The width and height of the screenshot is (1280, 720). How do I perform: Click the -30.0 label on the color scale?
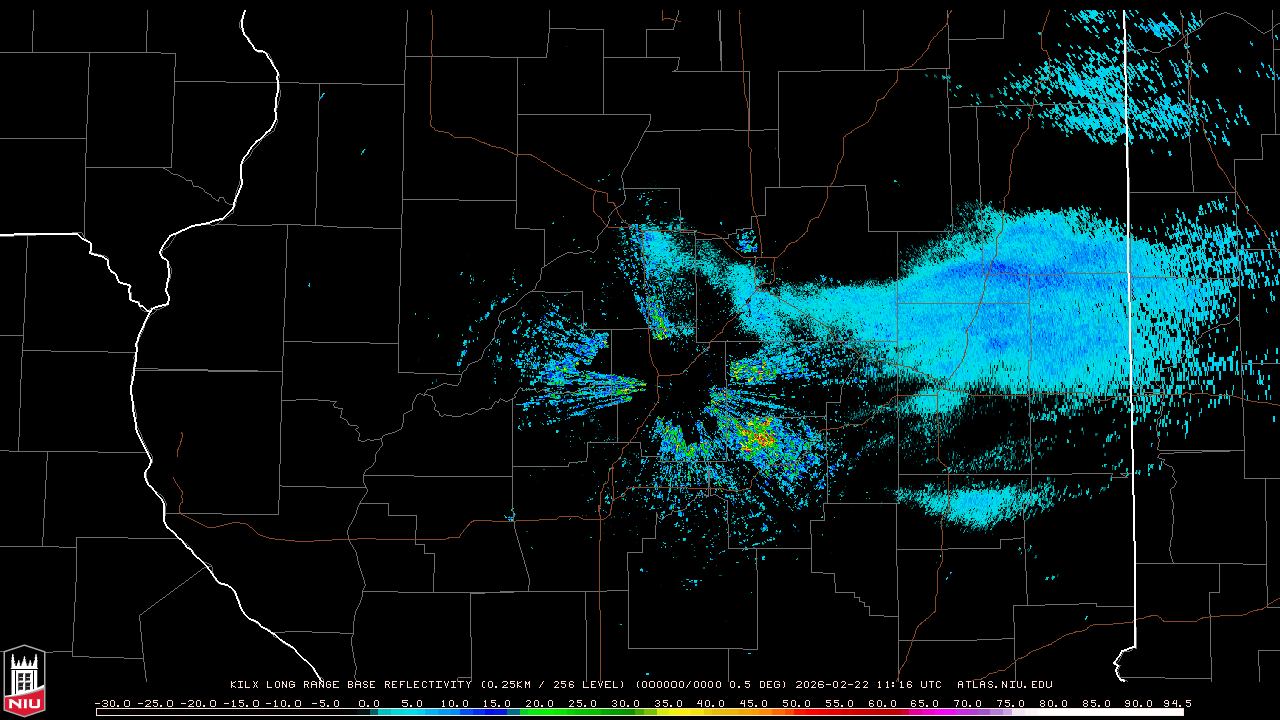112,703
